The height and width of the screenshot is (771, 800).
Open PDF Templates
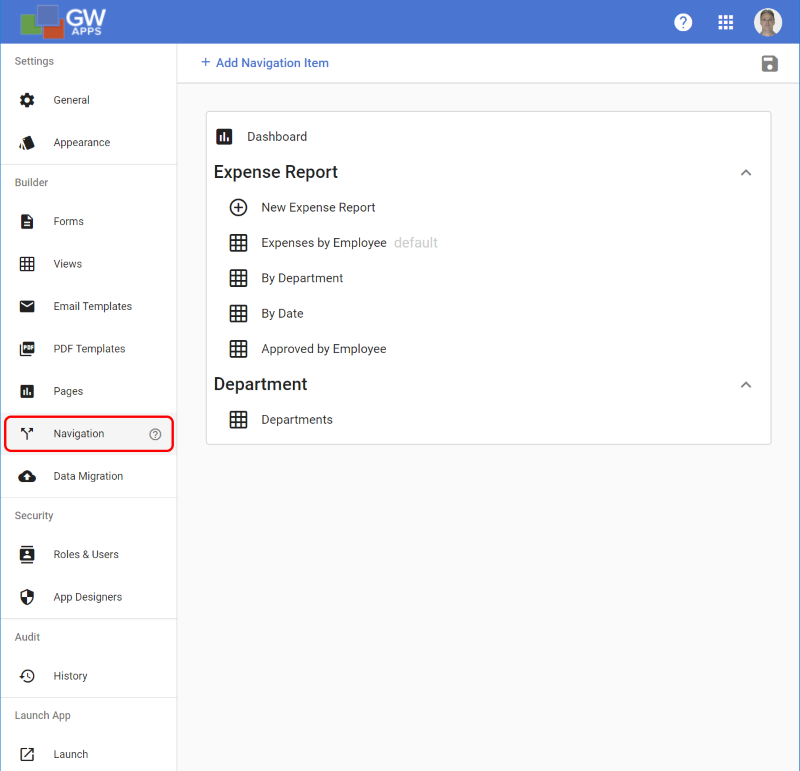pos(89,349)
